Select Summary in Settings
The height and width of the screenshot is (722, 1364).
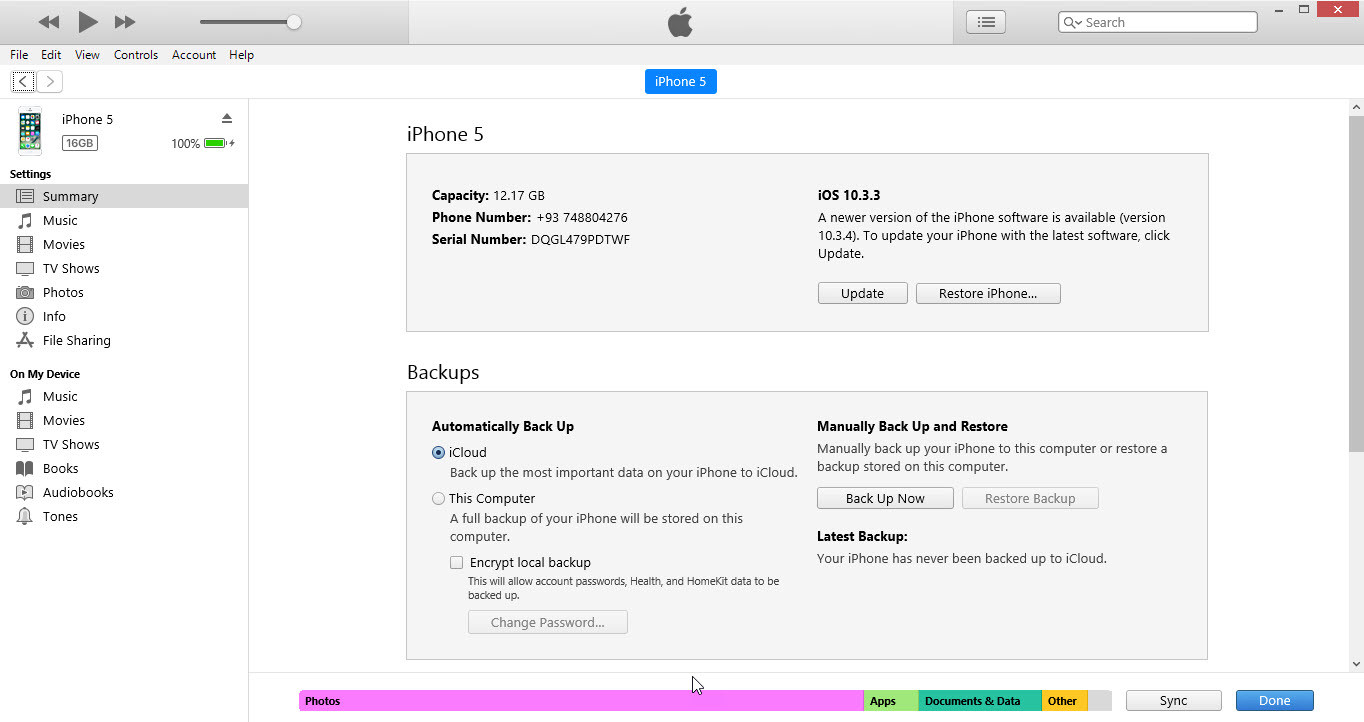tap(124, 196)
